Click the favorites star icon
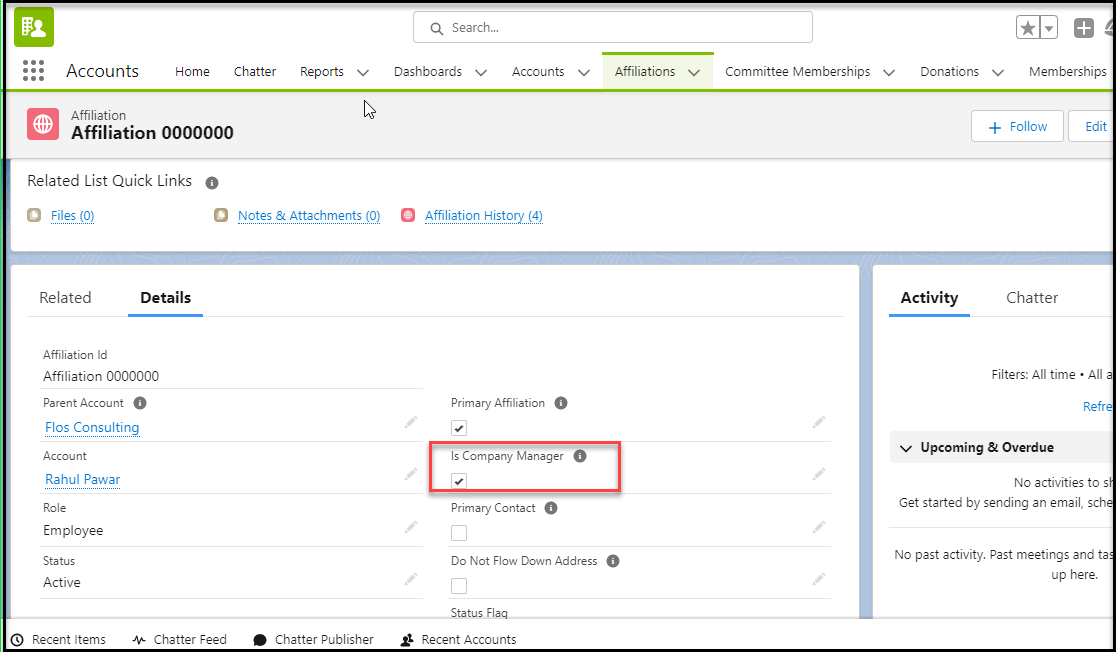The width and height of the screenshot is (1116, 652). 1027,28
